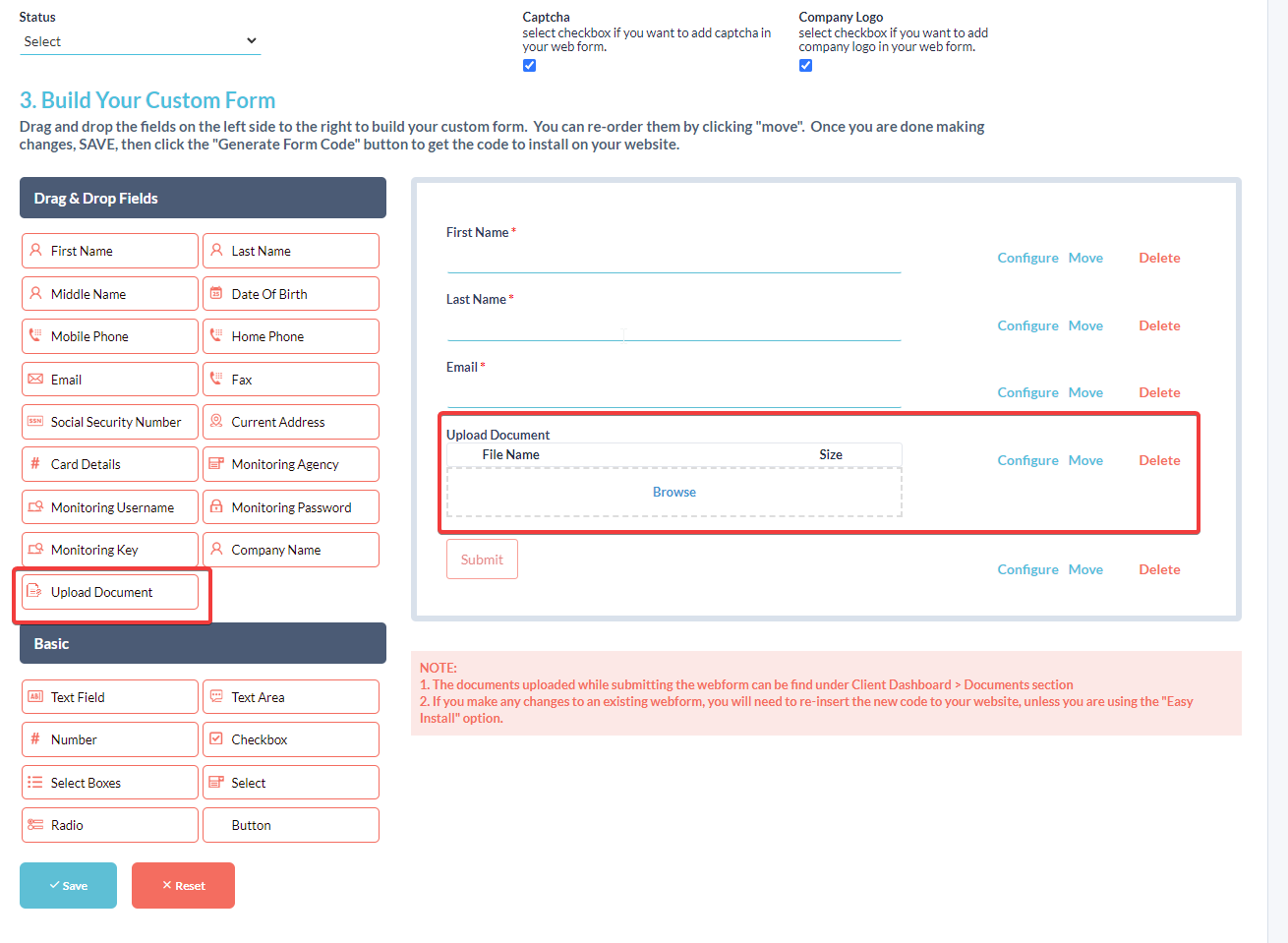
Task: Click the Mobile Phone field icon
Action: (35, 336)
